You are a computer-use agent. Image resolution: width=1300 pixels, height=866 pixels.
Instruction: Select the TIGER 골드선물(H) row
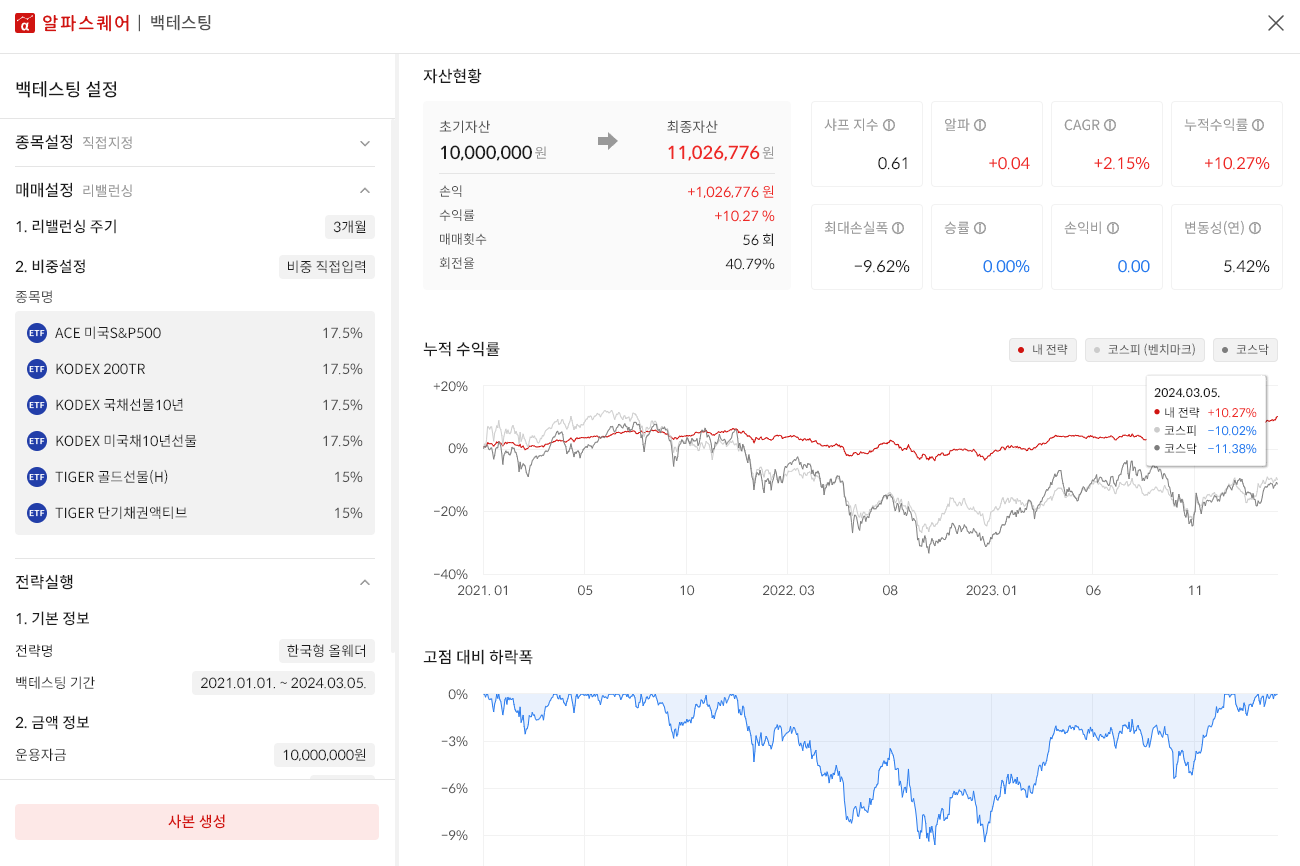coord(195,477)
